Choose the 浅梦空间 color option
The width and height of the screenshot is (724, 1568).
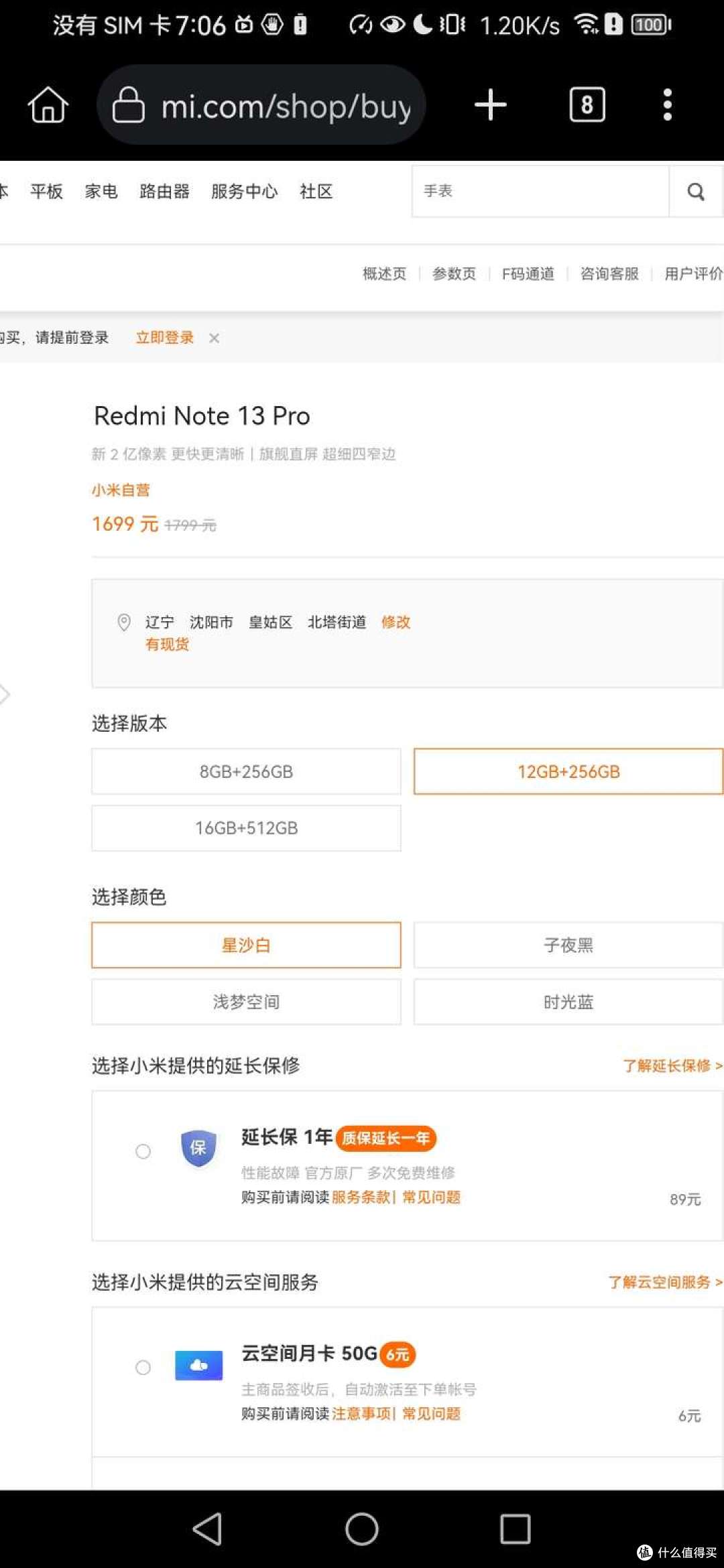[246, 1002]
